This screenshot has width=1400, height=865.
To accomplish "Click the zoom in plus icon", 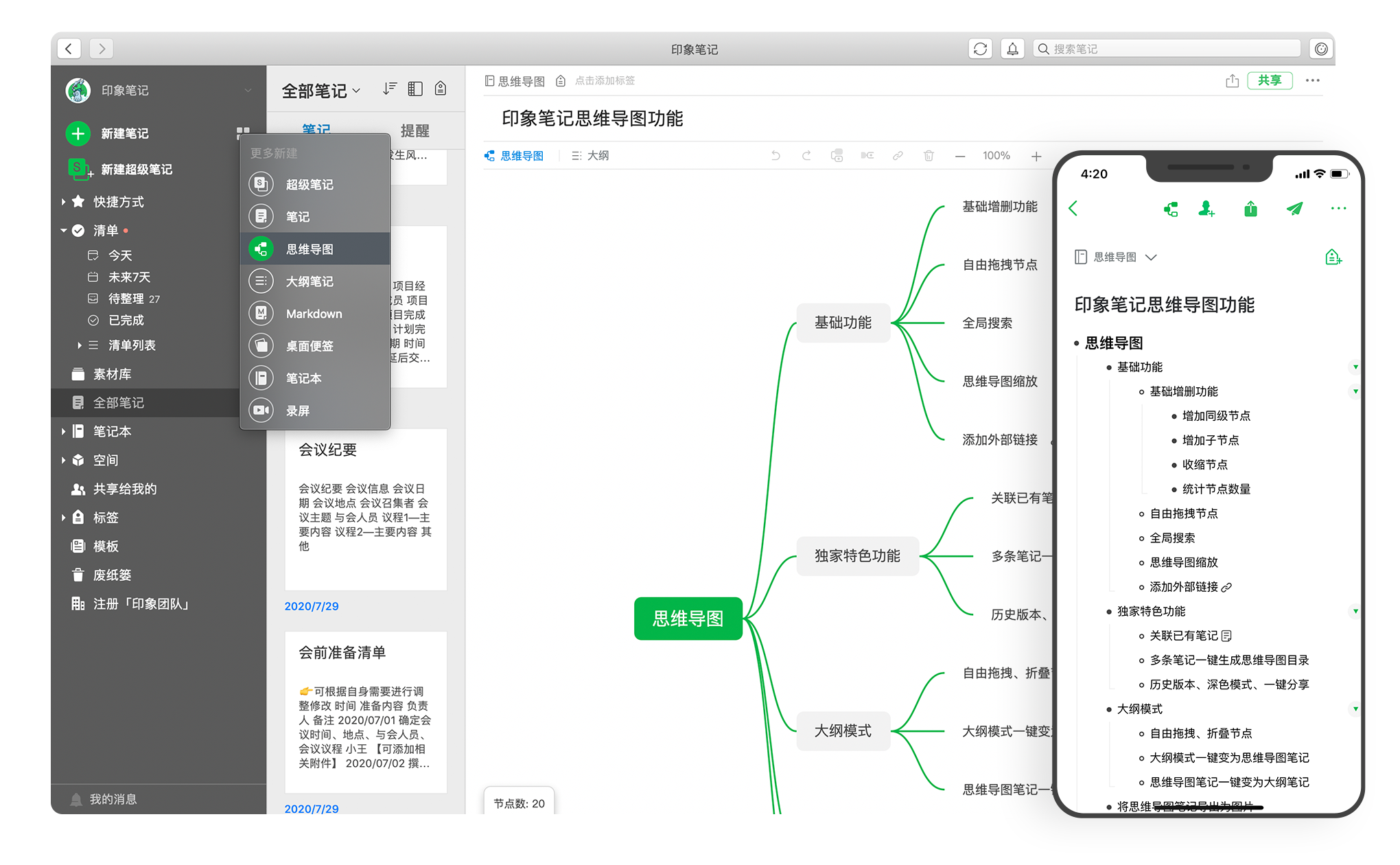I will [1036, 157].
